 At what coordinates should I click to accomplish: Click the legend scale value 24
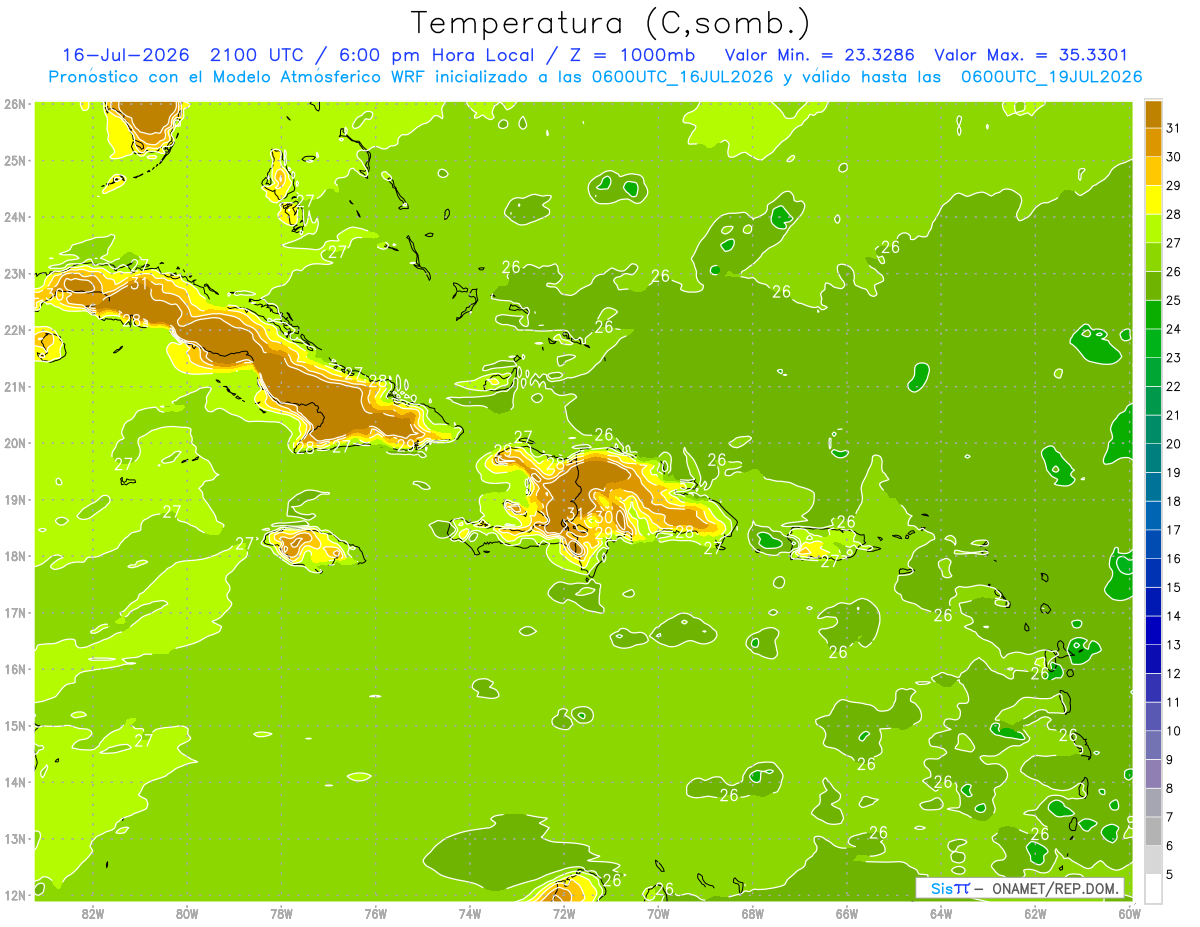click(x=1173, y=329)
